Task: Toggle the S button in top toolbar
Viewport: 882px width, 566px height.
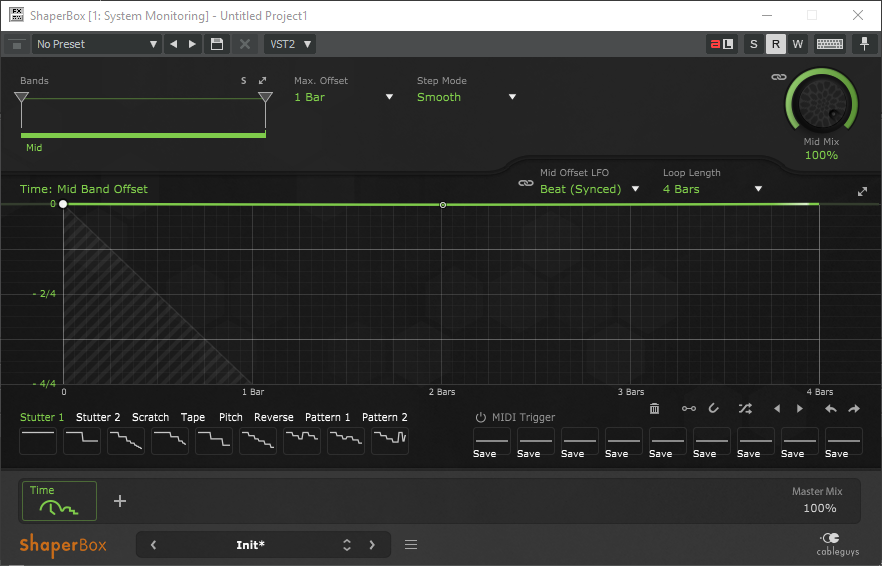Action: point(753,44)
